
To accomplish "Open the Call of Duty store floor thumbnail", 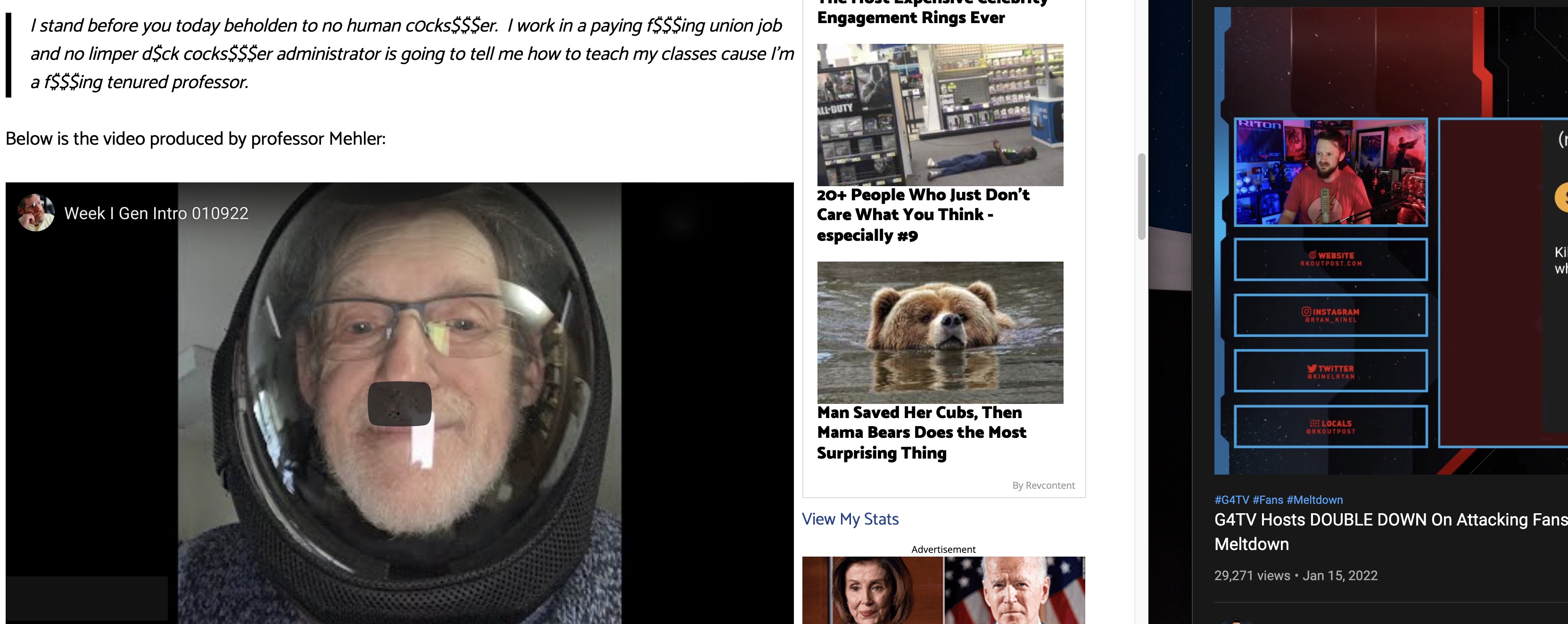I will (940, 115).
